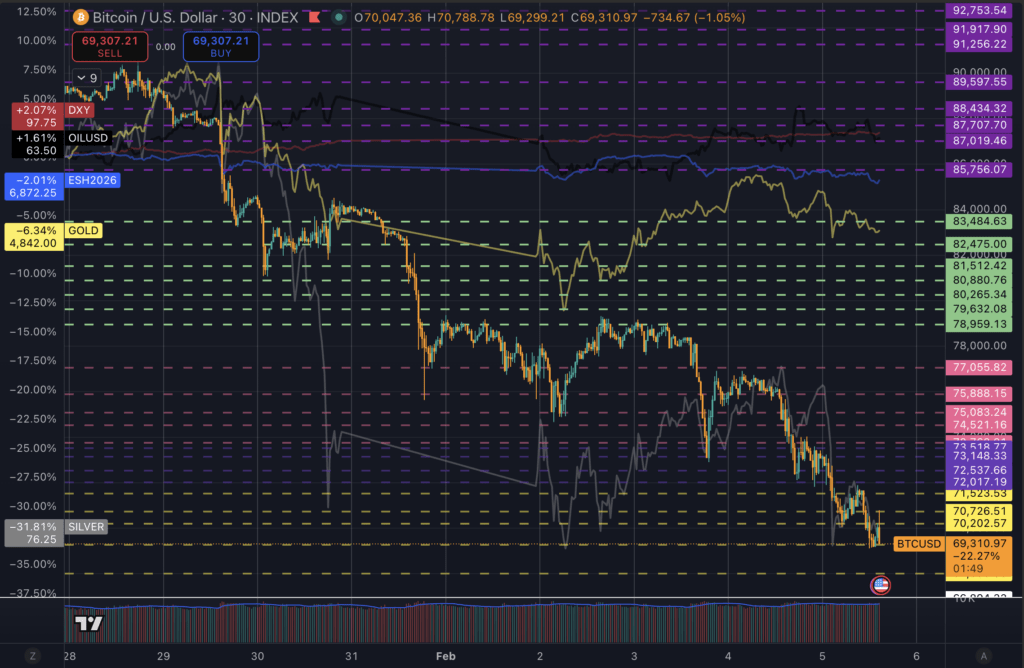Click the 0.00 spread value between Sell and Buy
This screenshot has width=1024, height=668.
[165, 46]
